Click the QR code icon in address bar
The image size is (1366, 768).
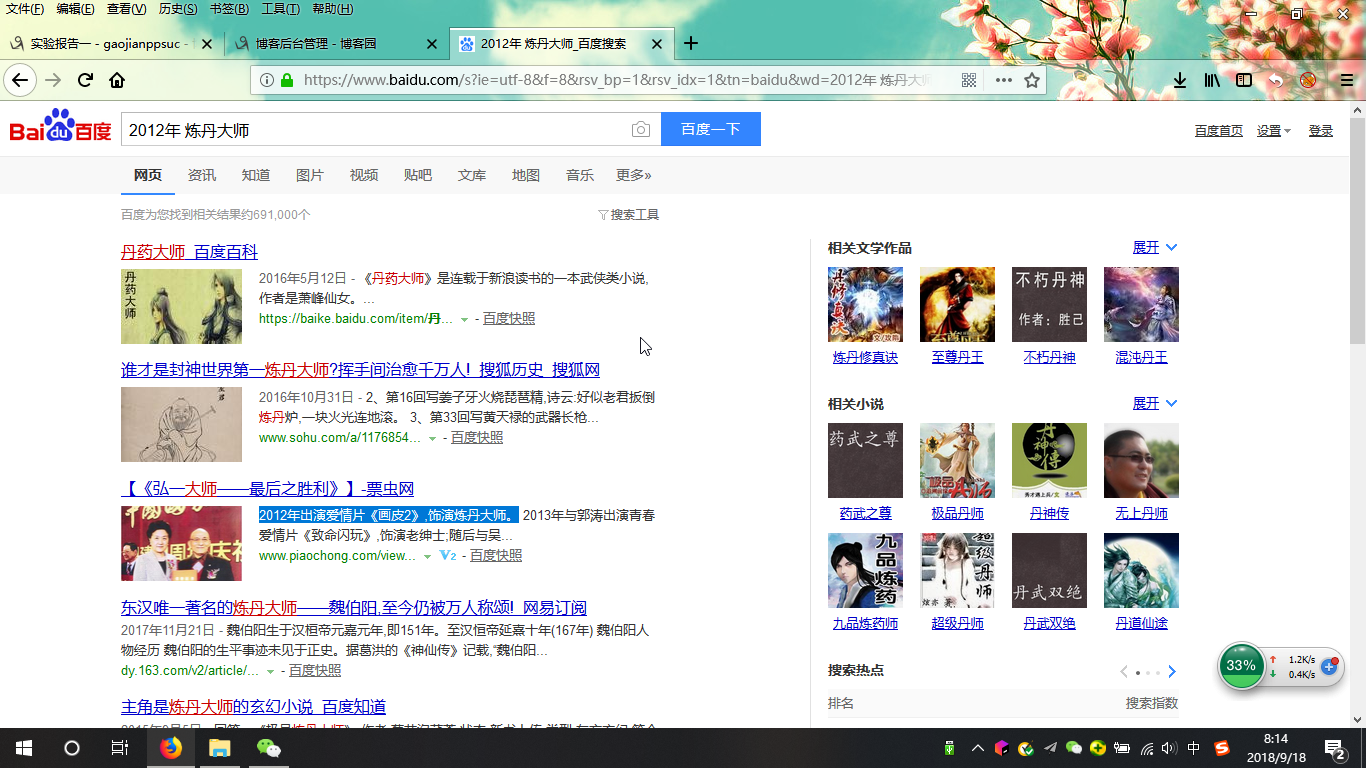click(968, 80)
